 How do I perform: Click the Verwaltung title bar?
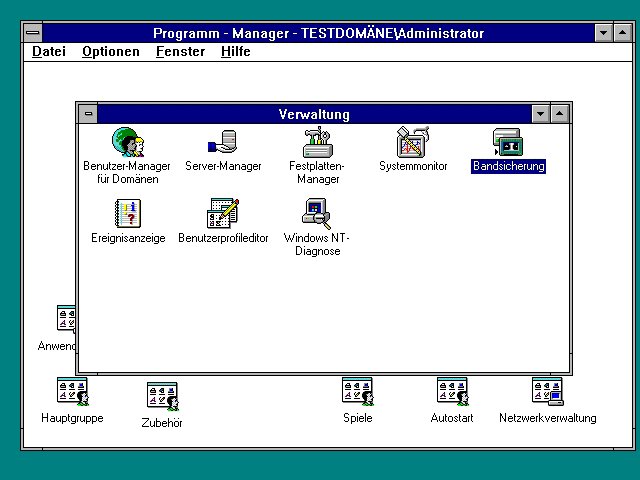click(314, 114)
